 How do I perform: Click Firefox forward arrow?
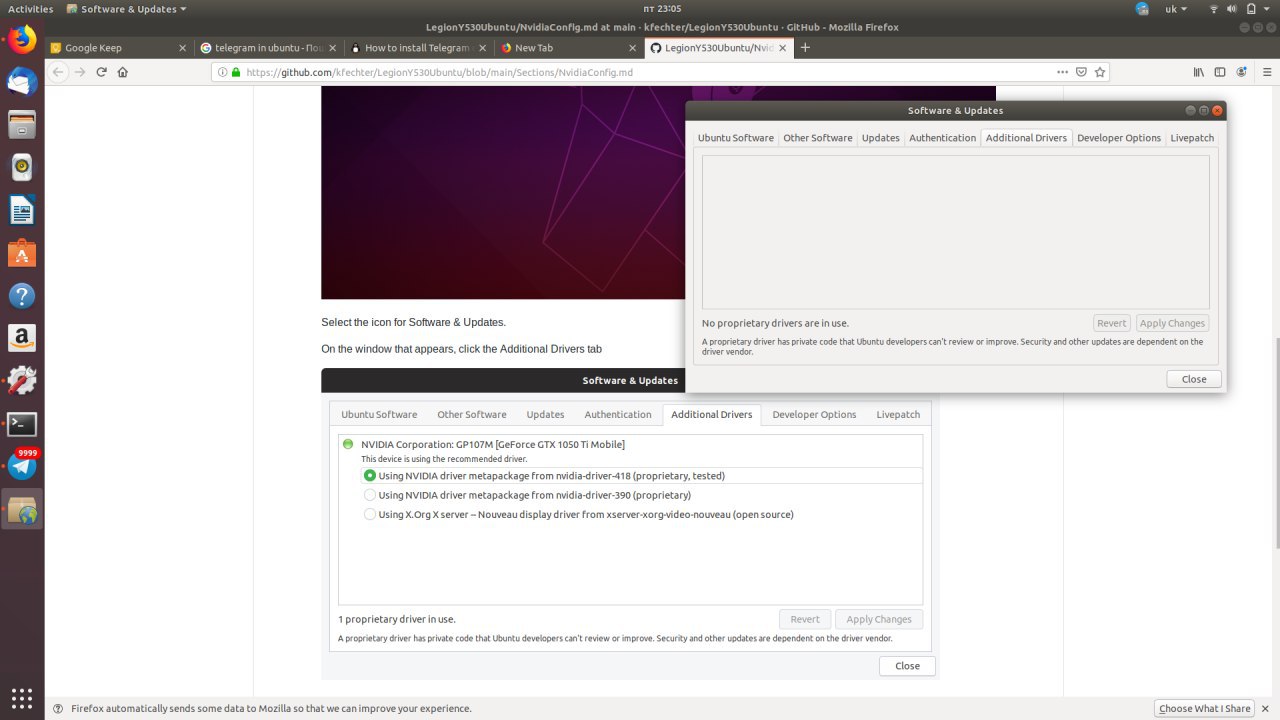coord(80,72)
